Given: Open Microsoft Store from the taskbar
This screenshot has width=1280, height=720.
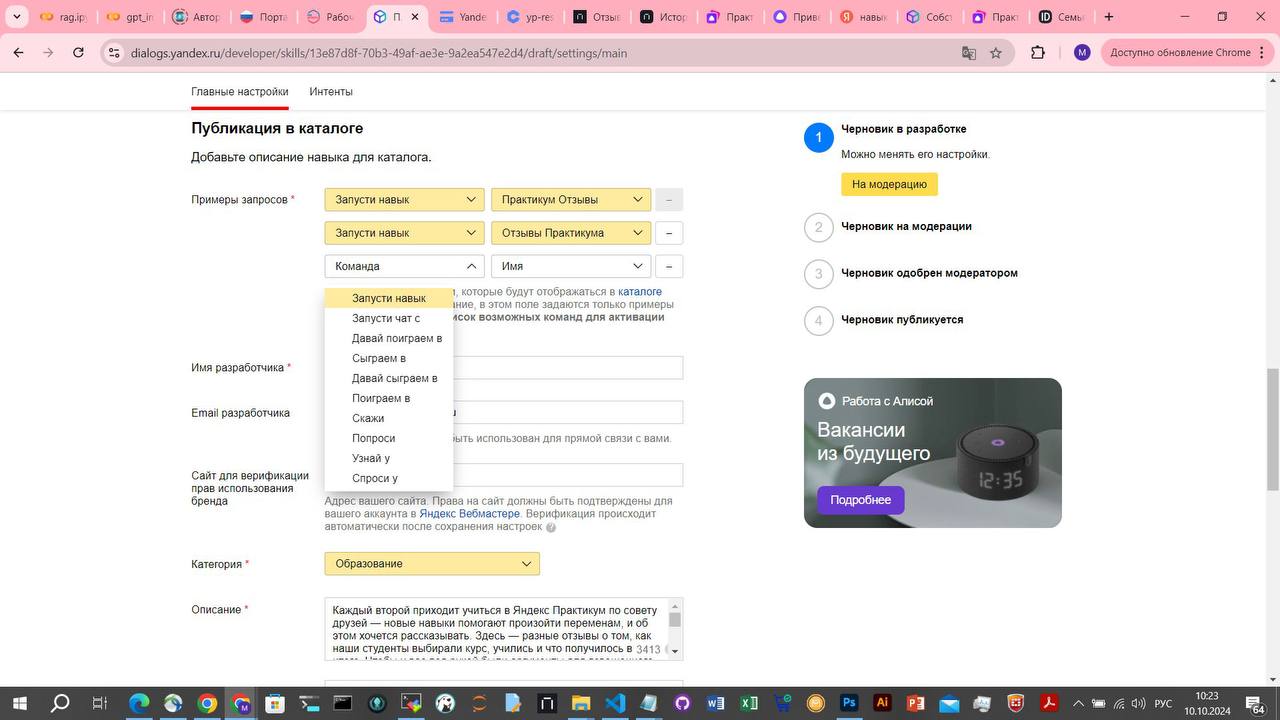Looking at the screenshot, I should click(x=275, y=703).
